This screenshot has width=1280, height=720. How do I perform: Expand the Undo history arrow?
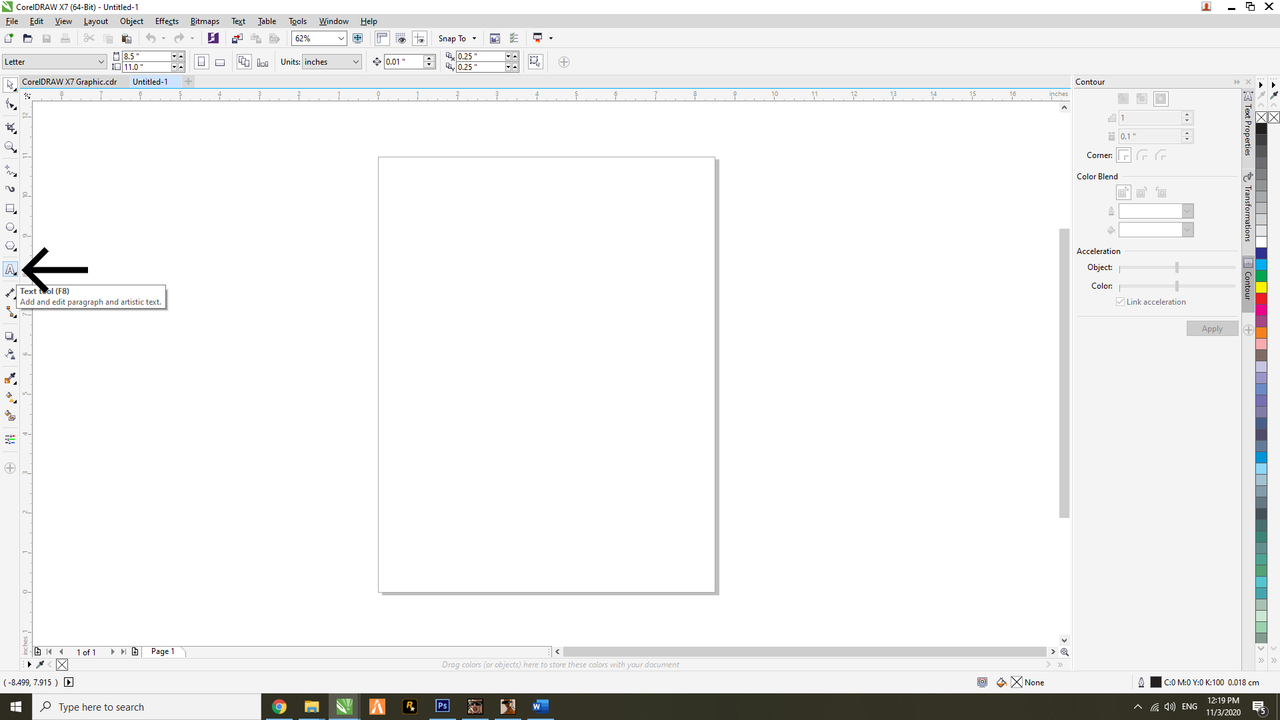click(x=163, y=38)
